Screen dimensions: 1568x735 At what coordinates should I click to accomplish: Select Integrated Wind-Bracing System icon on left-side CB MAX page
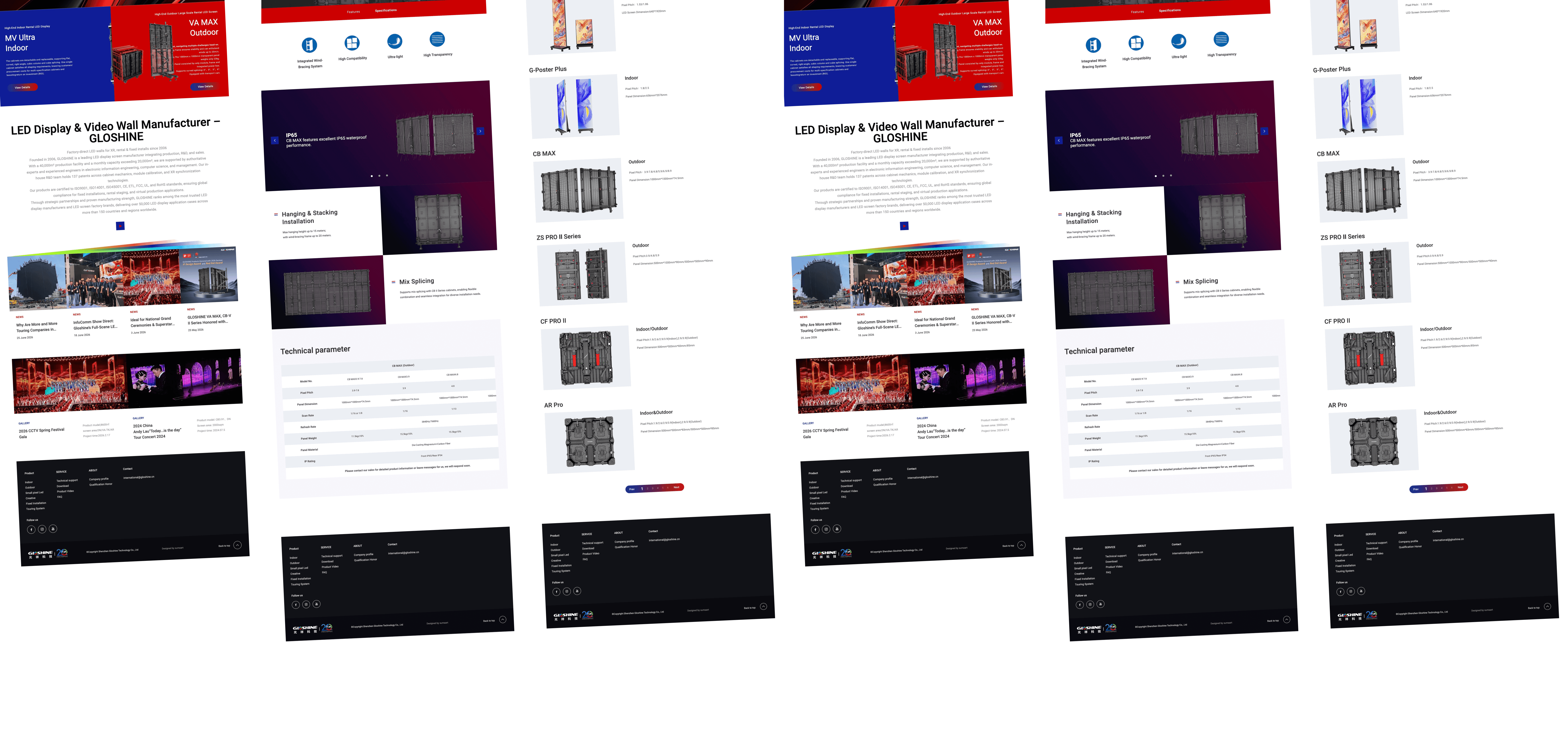[x=309, y=45]
